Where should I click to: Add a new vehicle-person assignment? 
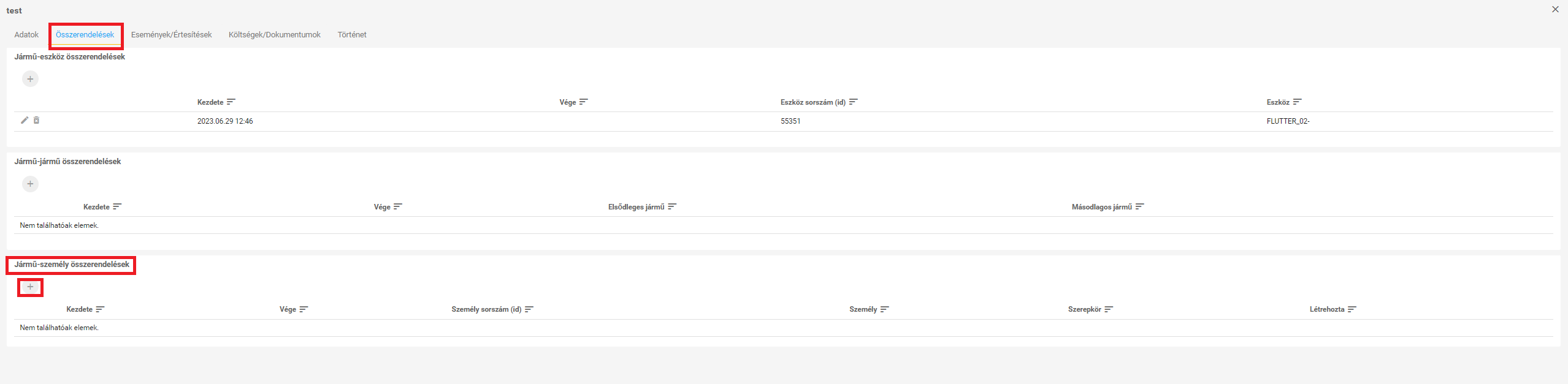[x=30, y=287]
